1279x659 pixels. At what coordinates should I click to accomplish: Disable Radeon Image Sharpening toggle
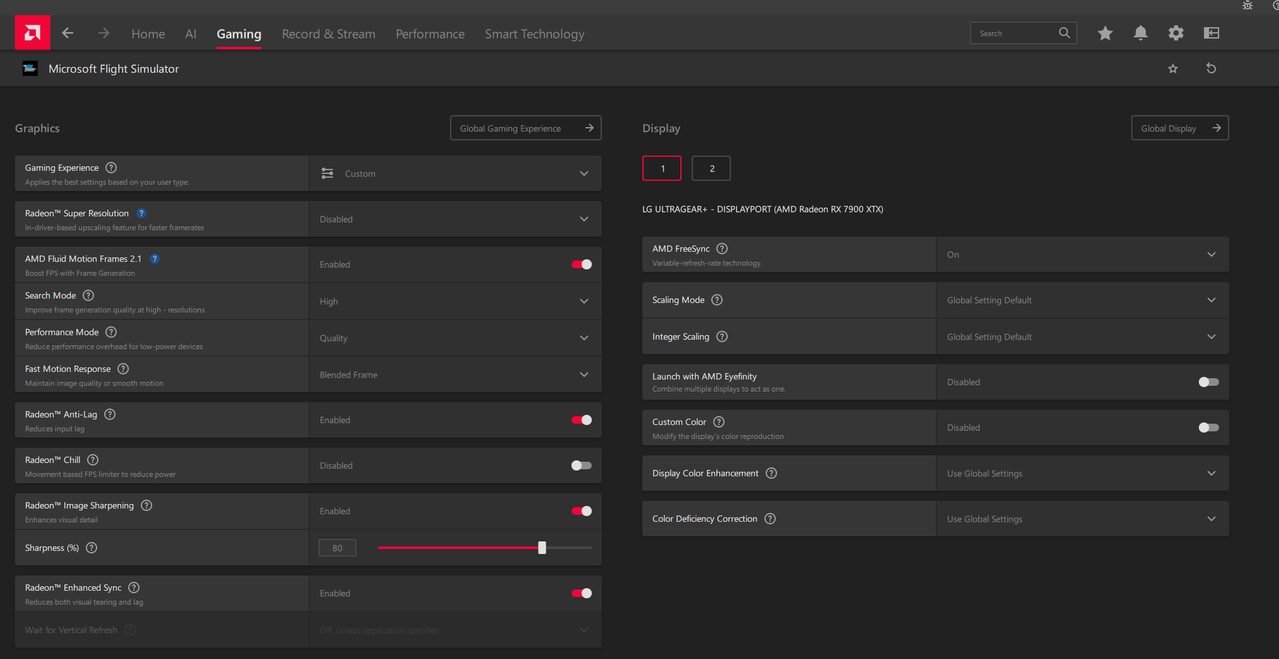point(581,511)
